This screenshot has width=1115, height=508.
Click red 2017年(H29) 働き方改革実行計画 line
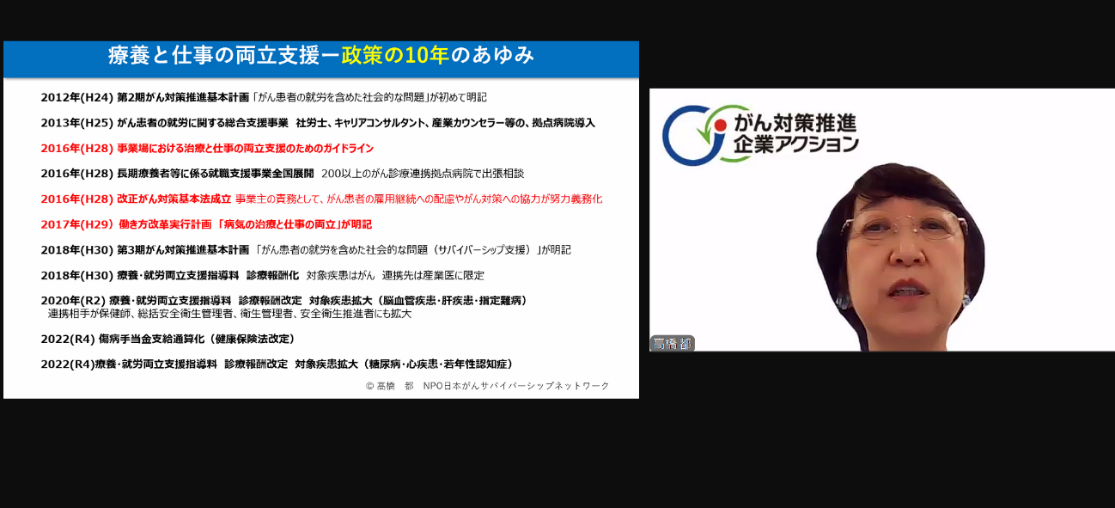coord(206,224)
